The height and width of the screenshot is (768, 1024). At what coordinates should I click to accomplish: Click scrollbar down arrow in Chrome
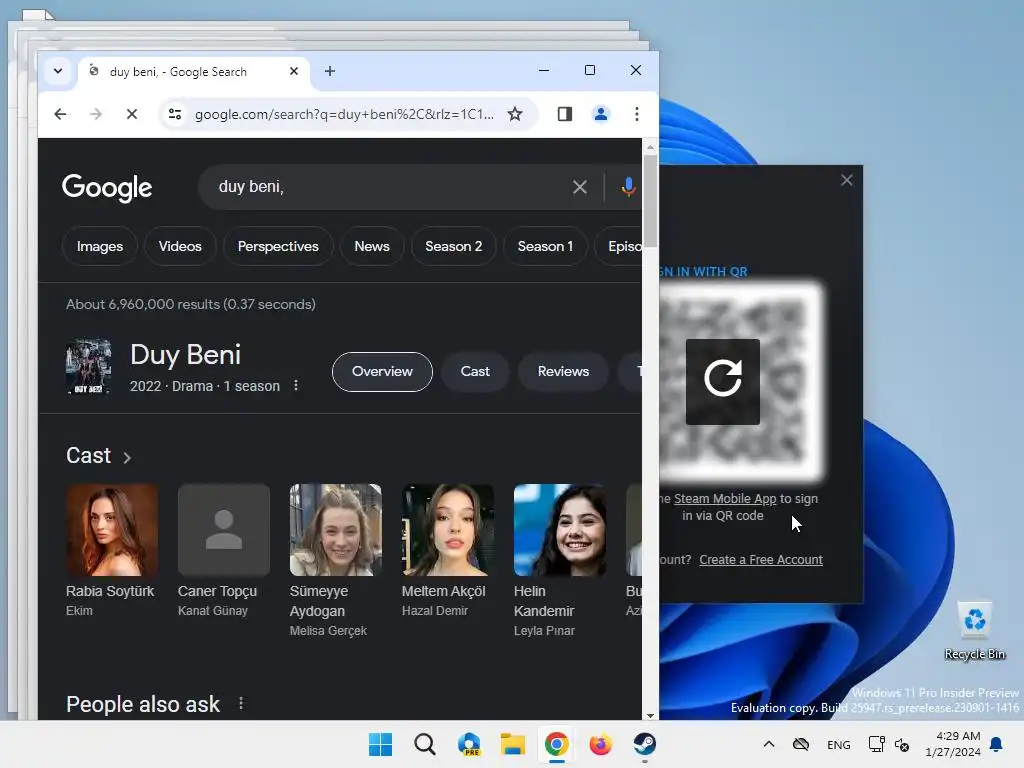[x=650, y=715]
